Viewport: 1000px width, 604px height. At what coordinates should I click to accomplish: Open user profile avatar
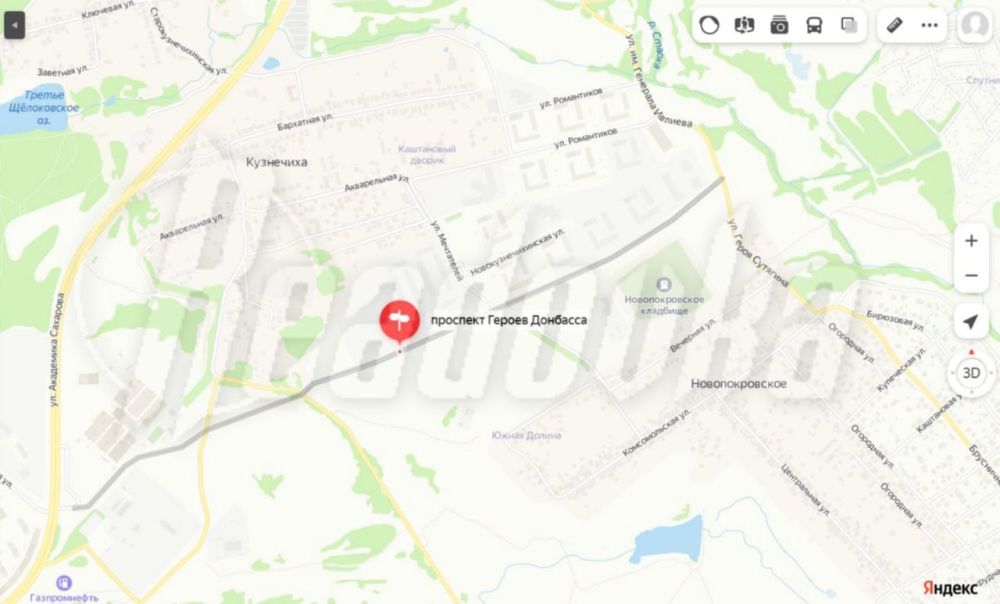coord(974,25)
